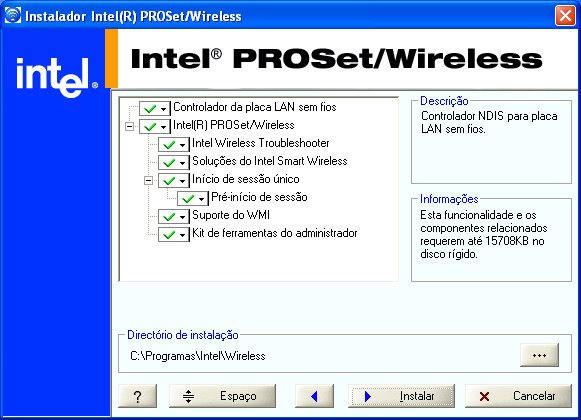
Task: Cancel setup with the Cancelar button
Action: pos(518,396)
